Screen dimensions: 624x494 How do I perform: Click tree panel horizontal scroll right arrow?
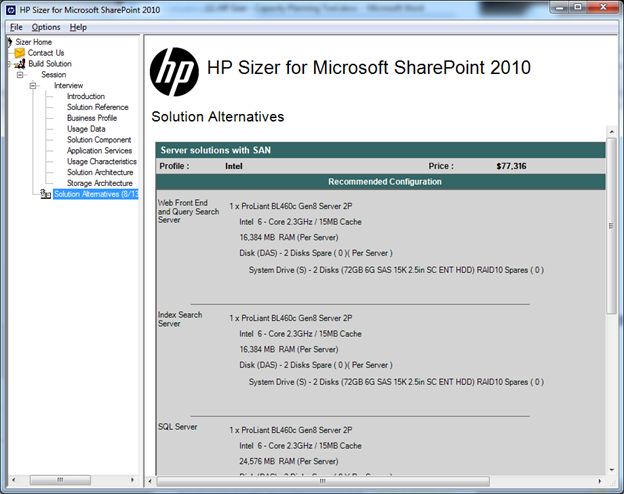133,480
